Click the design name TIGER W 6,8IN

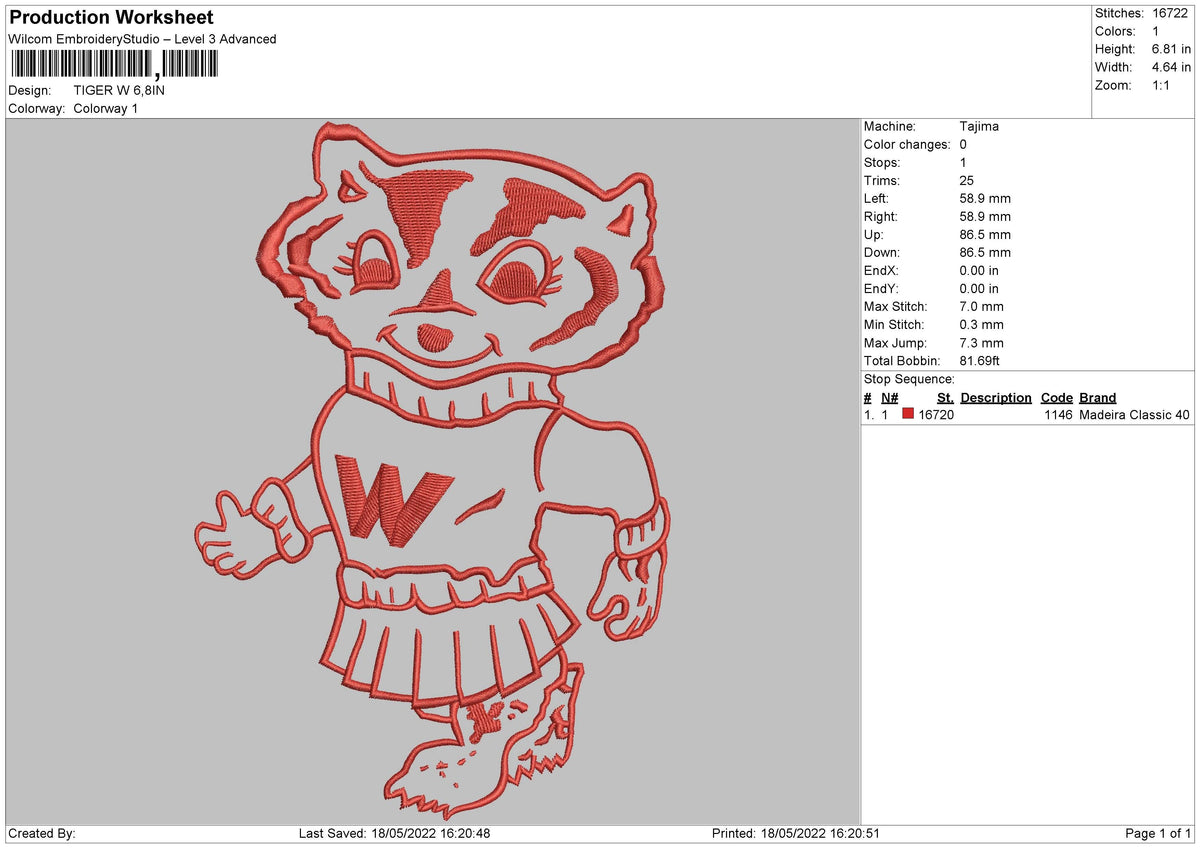pyautogui.click(x=120, y=90)
